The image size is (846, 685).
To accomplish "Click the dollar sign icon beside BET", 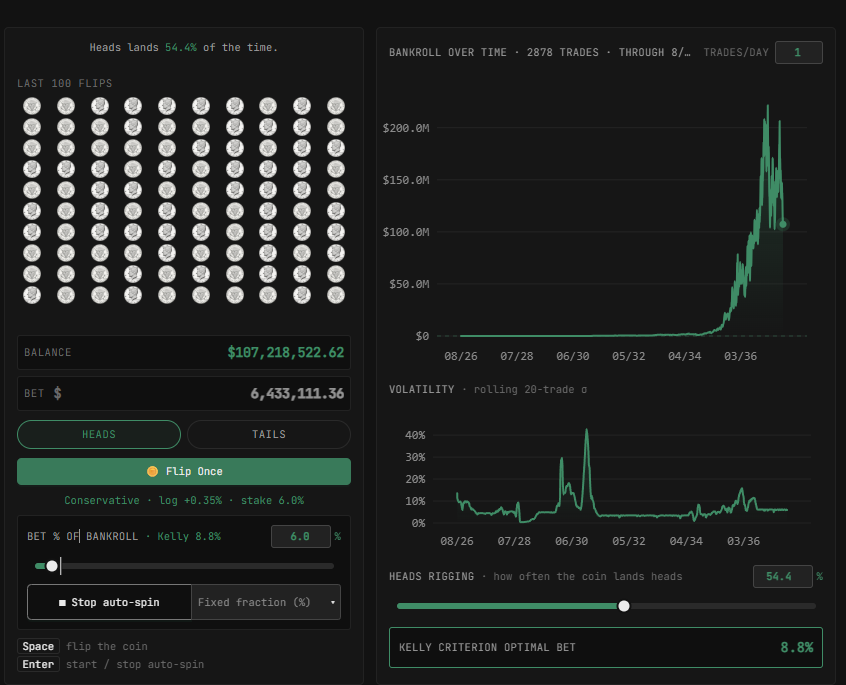I will 58,393.
